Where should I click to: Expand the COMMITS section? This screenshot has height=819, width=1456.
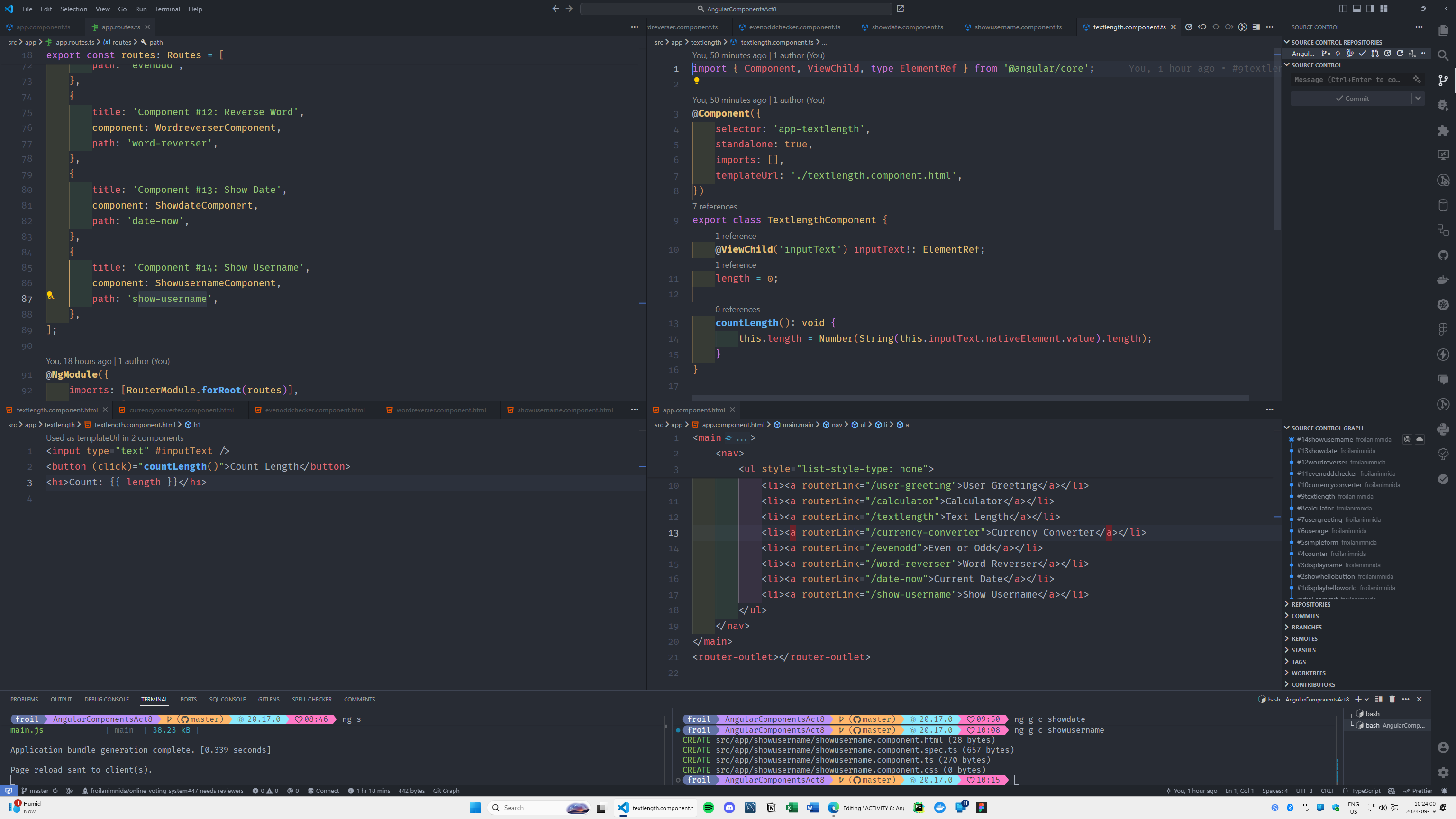click(1304, 616)
